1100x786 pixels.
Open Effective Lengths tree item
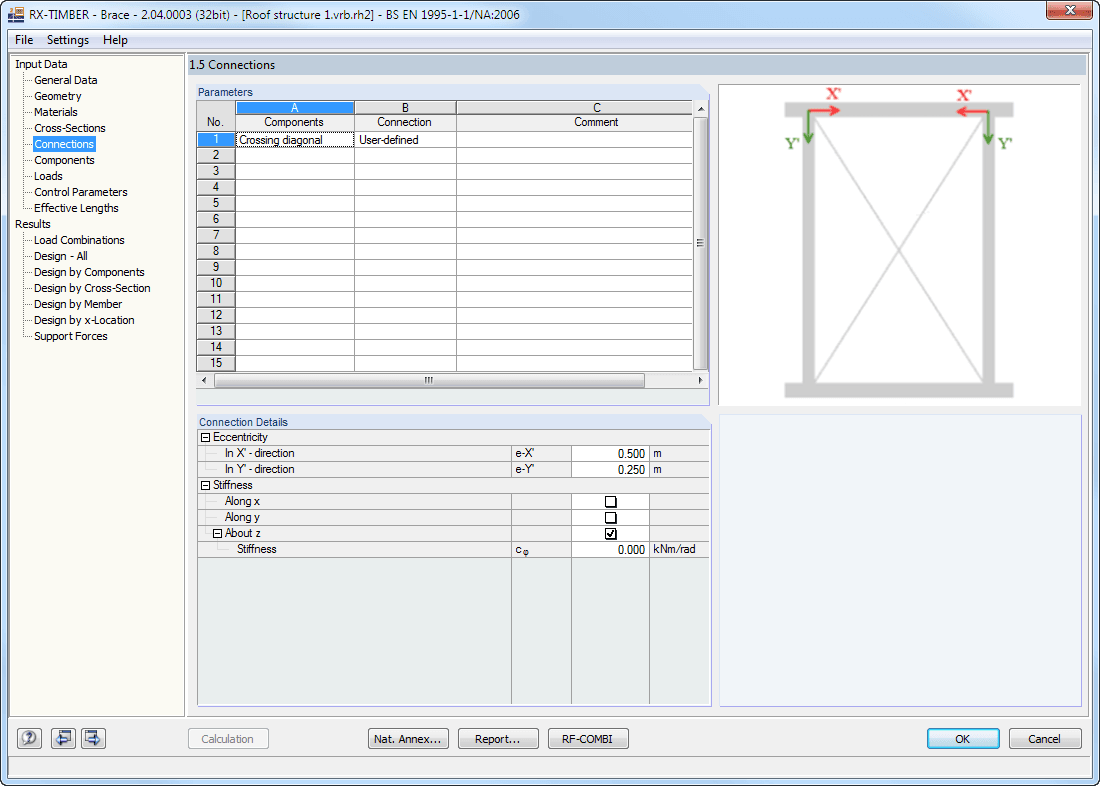[x=76, y=208]
